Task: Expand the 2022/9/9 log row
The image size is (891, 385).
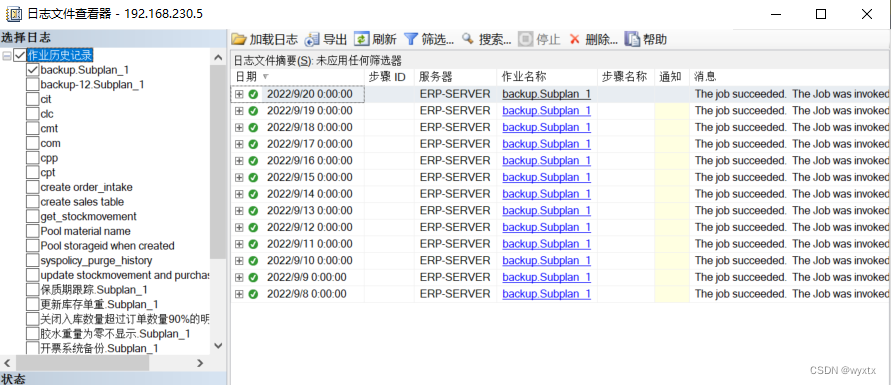Action: 239,278
